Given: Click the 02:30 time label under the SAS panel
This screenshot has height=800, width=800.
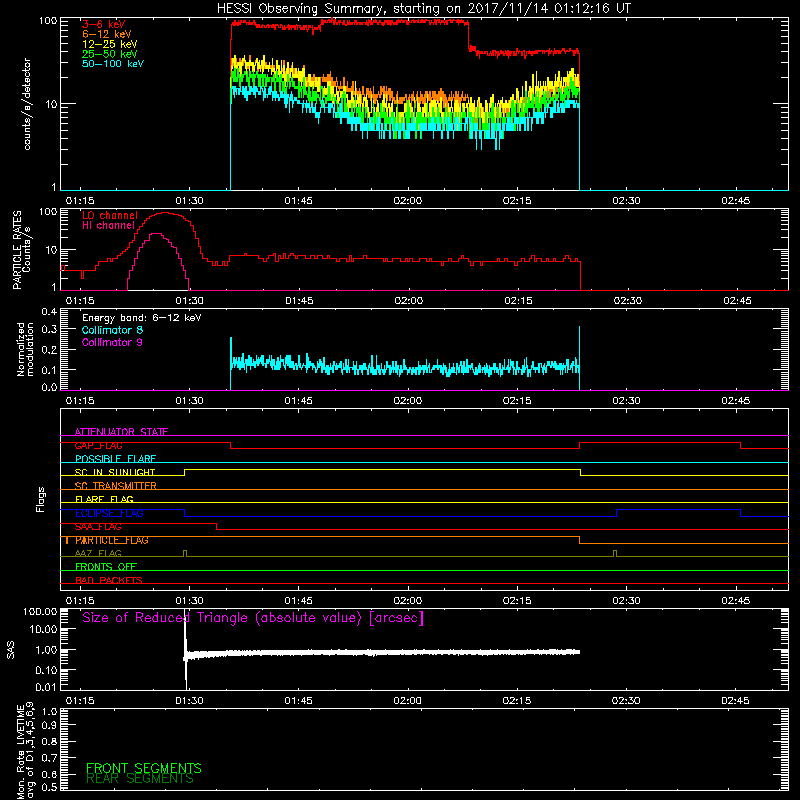Looking at the screenshot, I should [626, 701].
